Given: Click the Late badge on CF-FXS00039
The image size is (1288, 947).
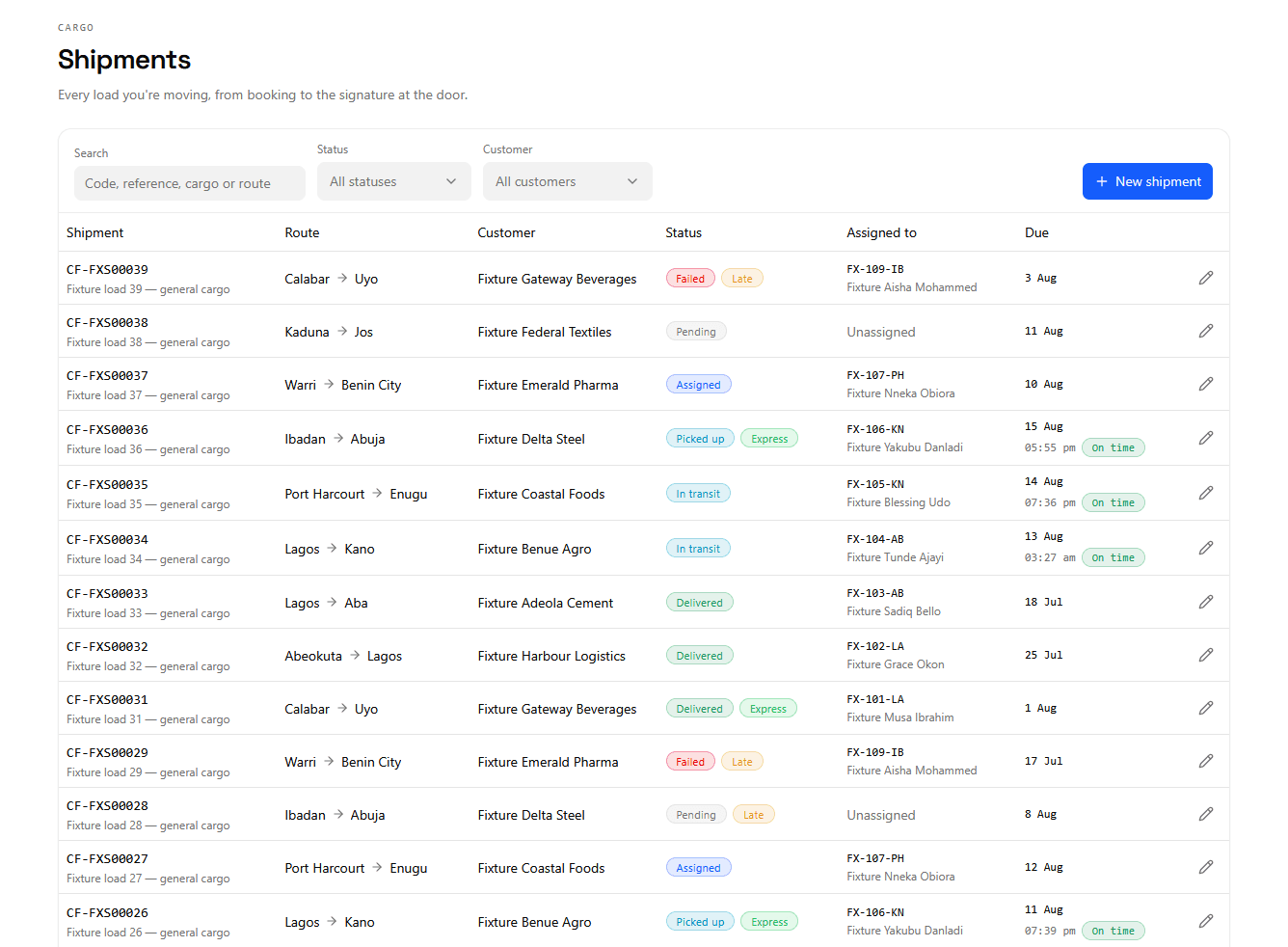Looking at the screenshot, I should click(x=742, y=279).
